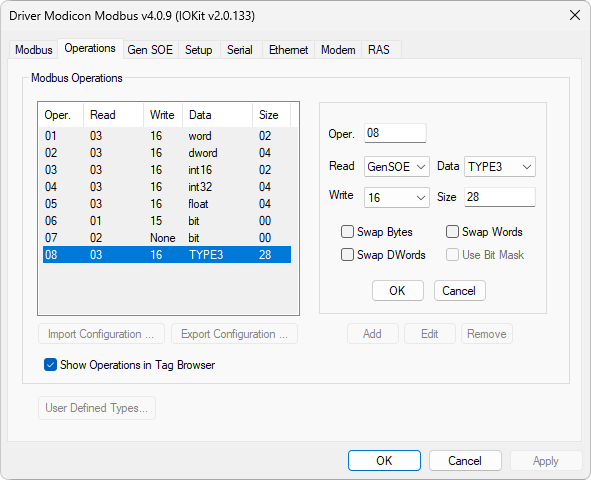Viewport: 591px width, 480px height.
Task: Accept the dialog with bottom OK button
Action: [384, 460]
